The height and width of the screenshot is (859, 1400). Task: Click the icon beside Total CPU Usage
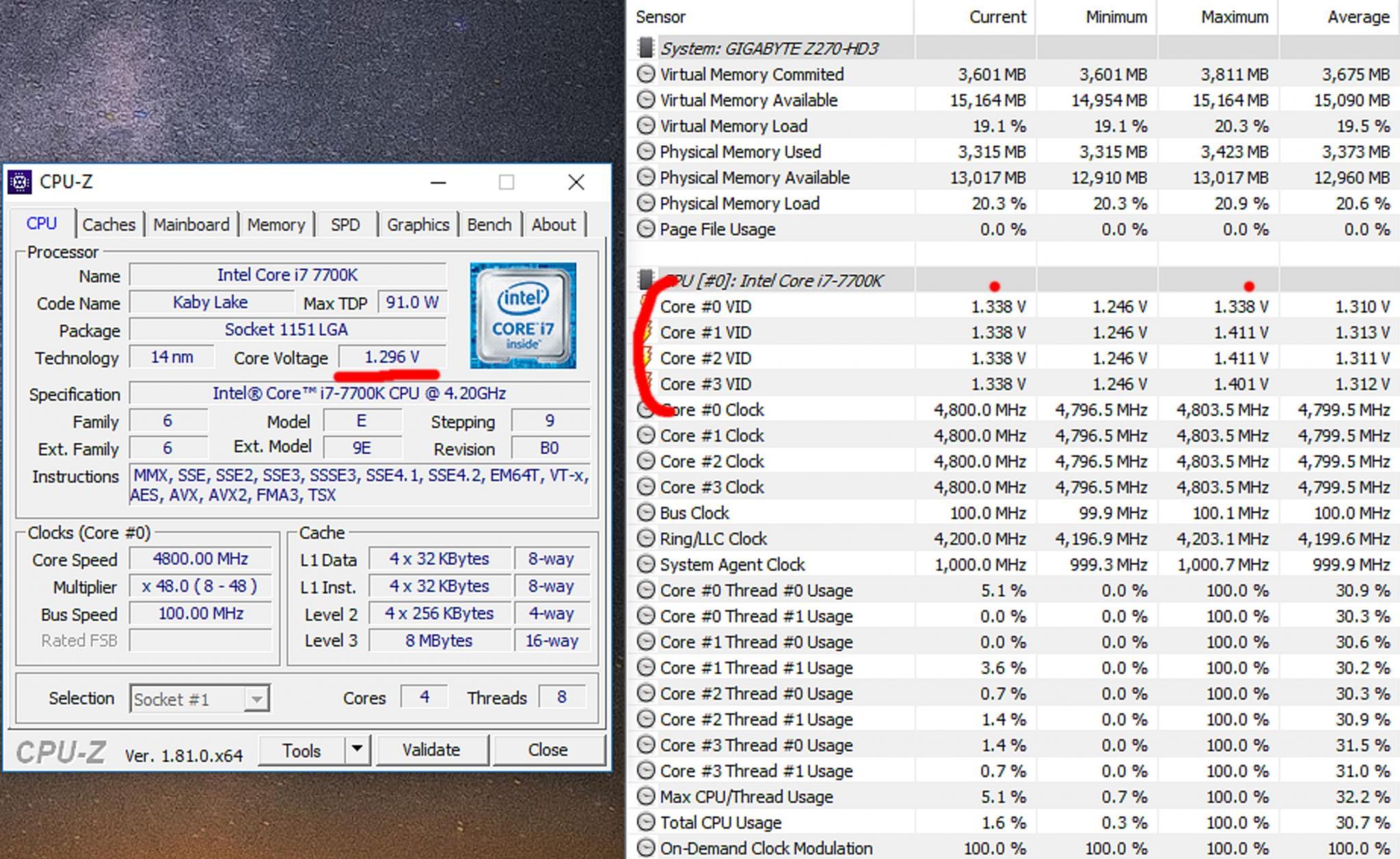(645, 822)
